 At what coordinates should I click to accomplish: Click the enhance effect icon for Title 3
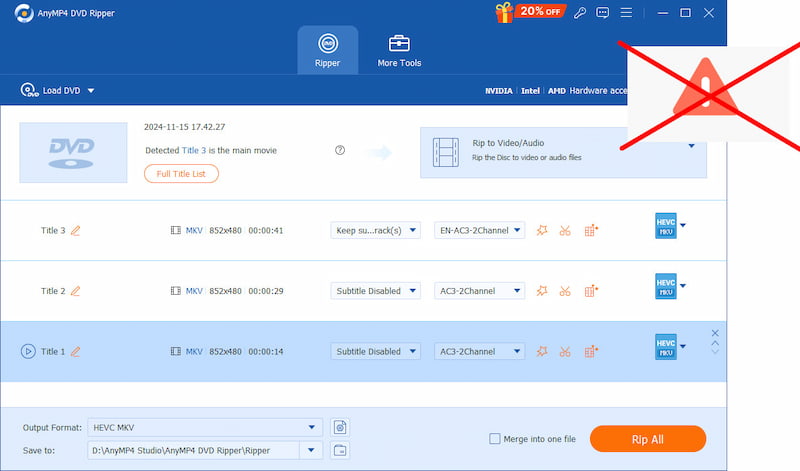tap(542, 231)
